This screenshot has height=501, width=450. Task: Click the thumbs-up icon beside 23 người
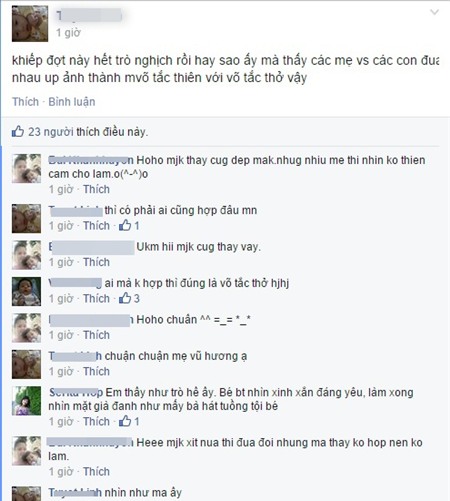click(18, 131)
